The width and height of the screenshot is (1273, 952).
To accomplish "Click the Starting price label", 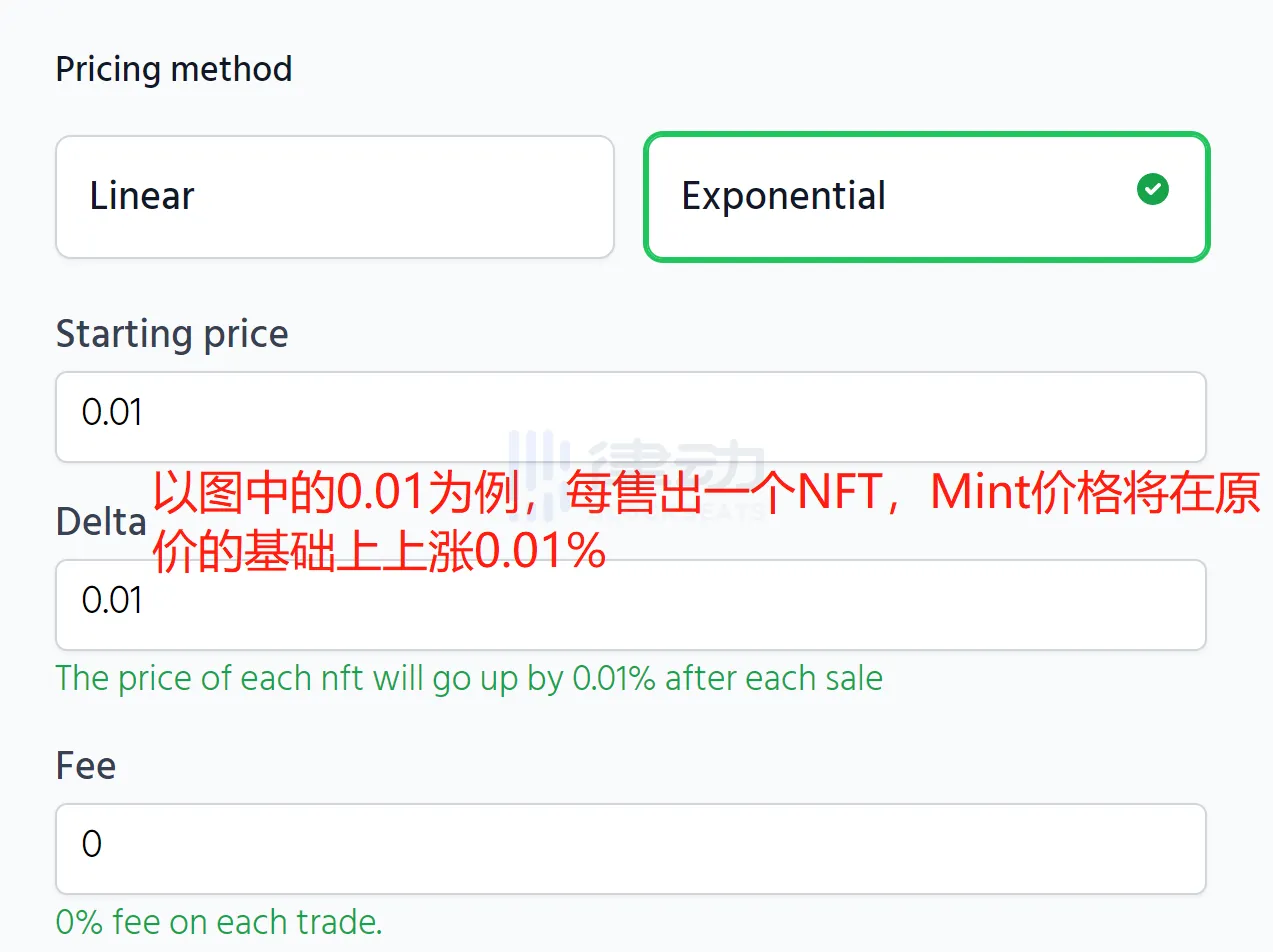I will click(171, 334).
